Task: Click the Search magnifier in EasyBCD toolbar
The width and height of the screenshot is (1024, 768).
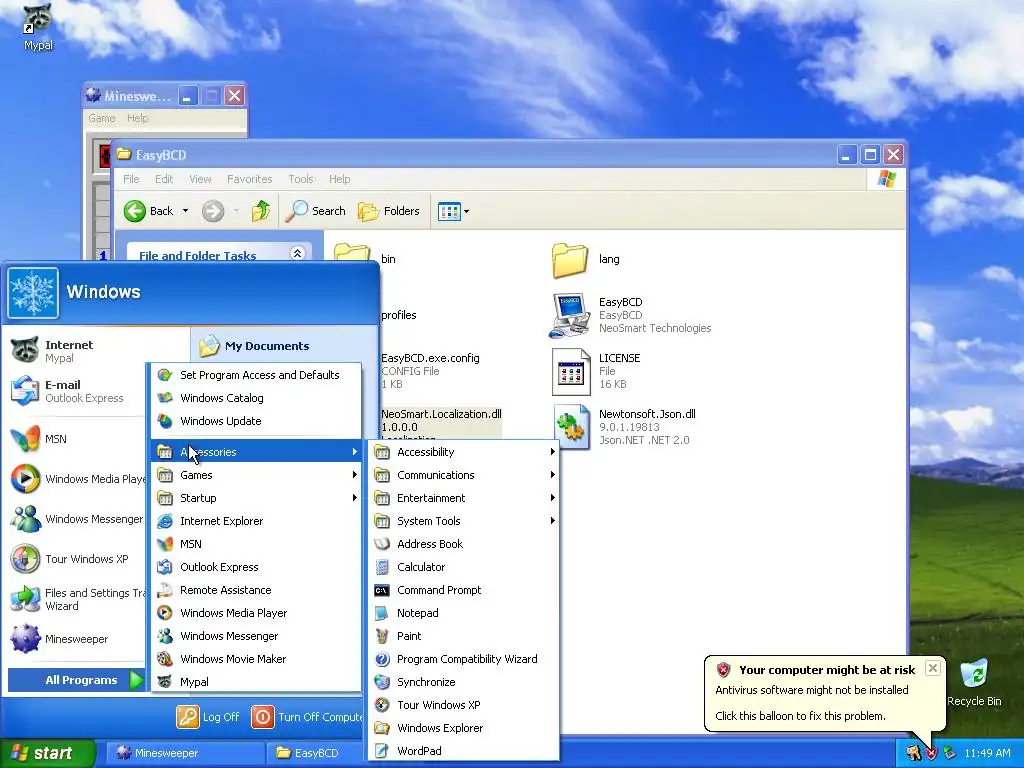Action: tap(296, 211)
